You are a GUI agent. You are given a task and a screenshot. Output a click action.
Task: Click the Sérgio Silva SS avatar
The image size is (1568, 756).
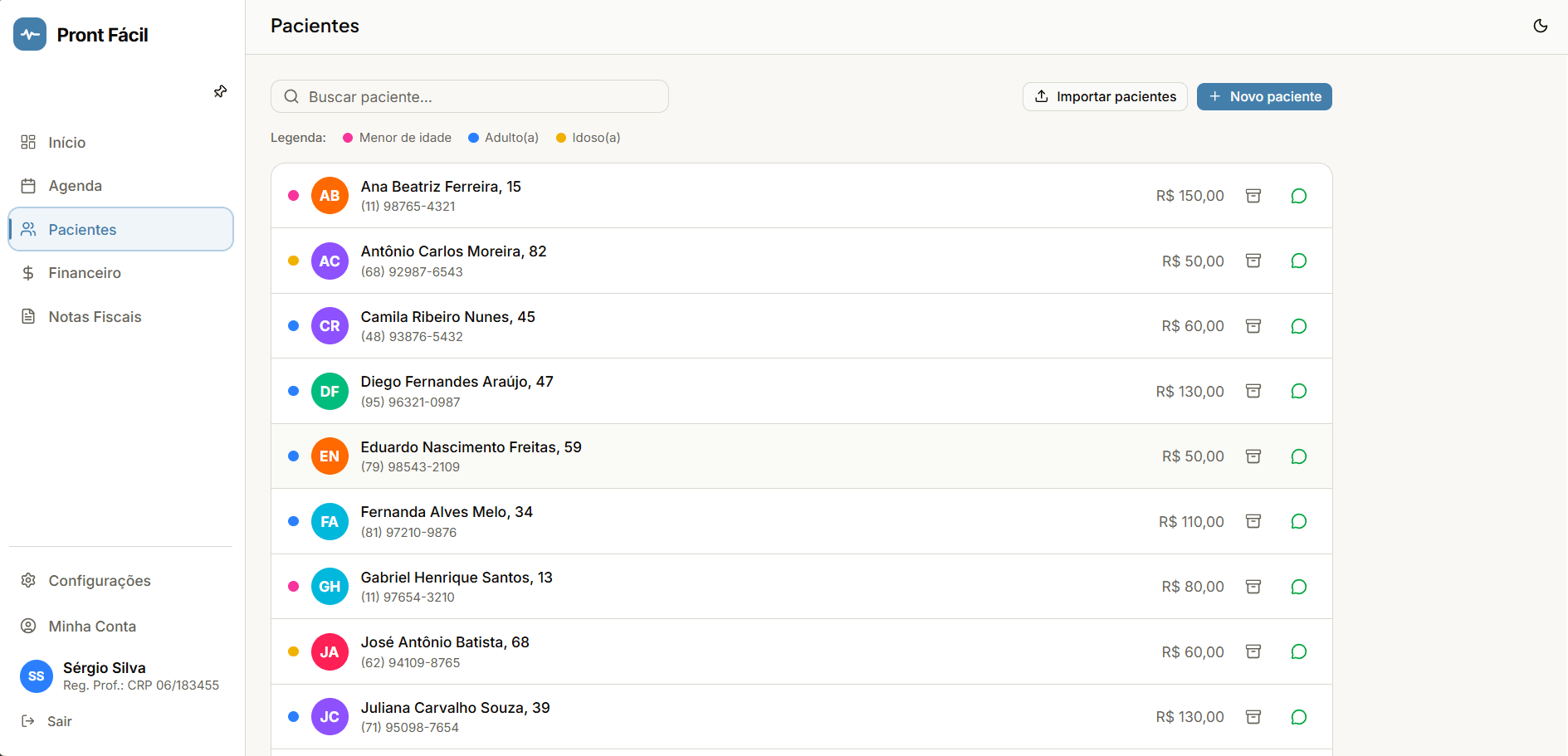coord(36,676)
